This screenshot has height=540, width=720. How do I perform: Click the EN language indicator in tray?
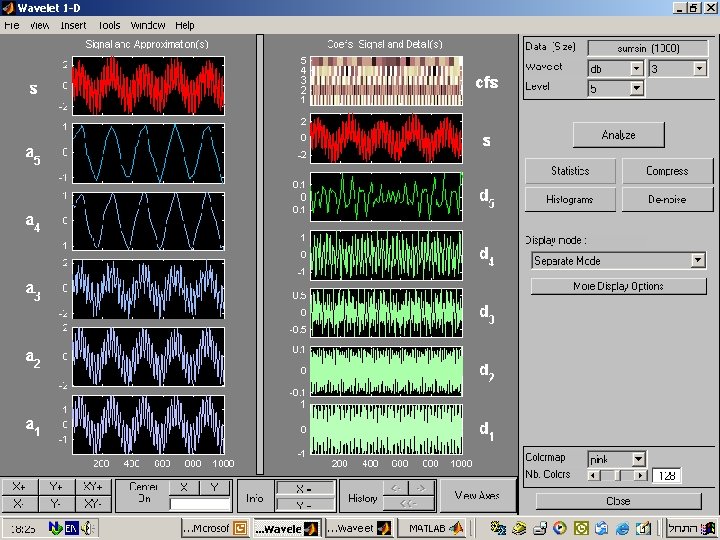71,528
